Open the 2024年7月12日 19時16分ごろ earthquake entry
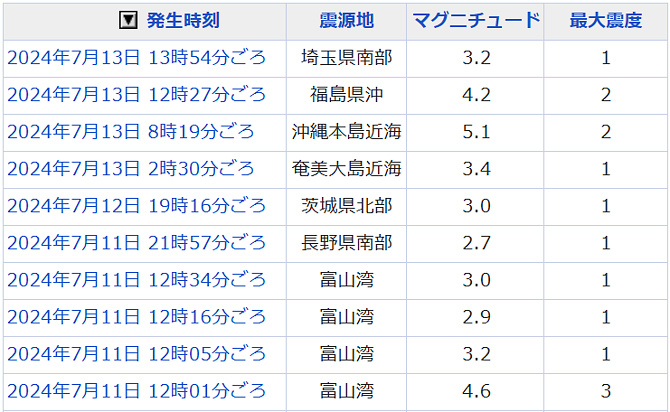 click(137, 206)
